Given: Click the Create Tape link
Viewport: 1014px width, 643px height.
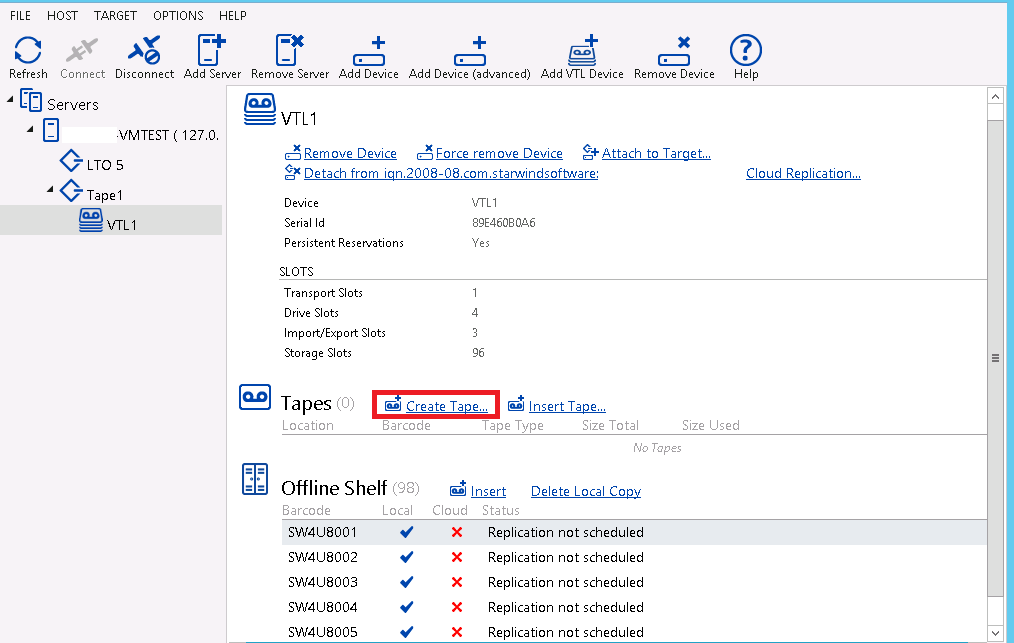Looking at the screenshot, I should (x=446, y=405).
